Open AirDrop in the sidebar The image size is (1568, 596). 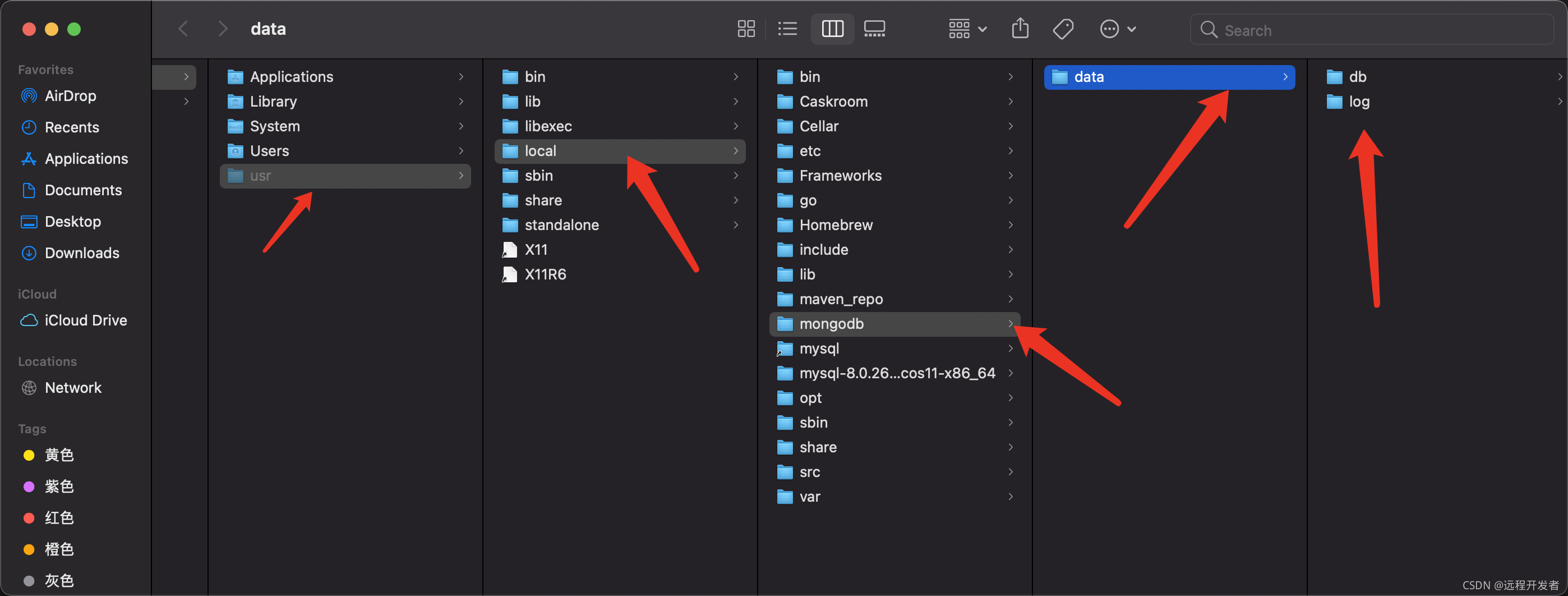(x=70, y=95)
